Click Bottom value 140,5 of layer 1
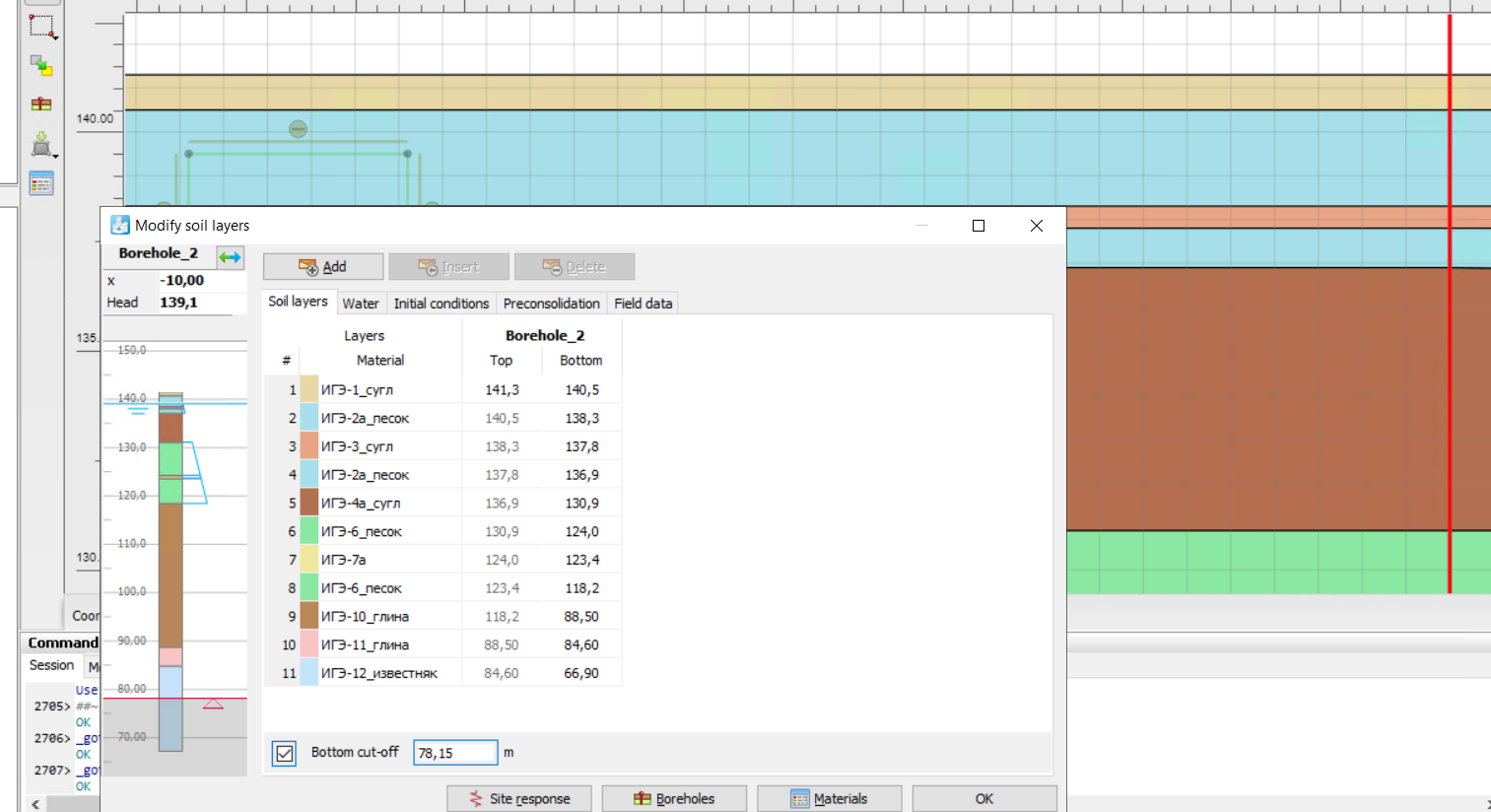This screenshot has width=1491, height=812. (x=581, y=390)
